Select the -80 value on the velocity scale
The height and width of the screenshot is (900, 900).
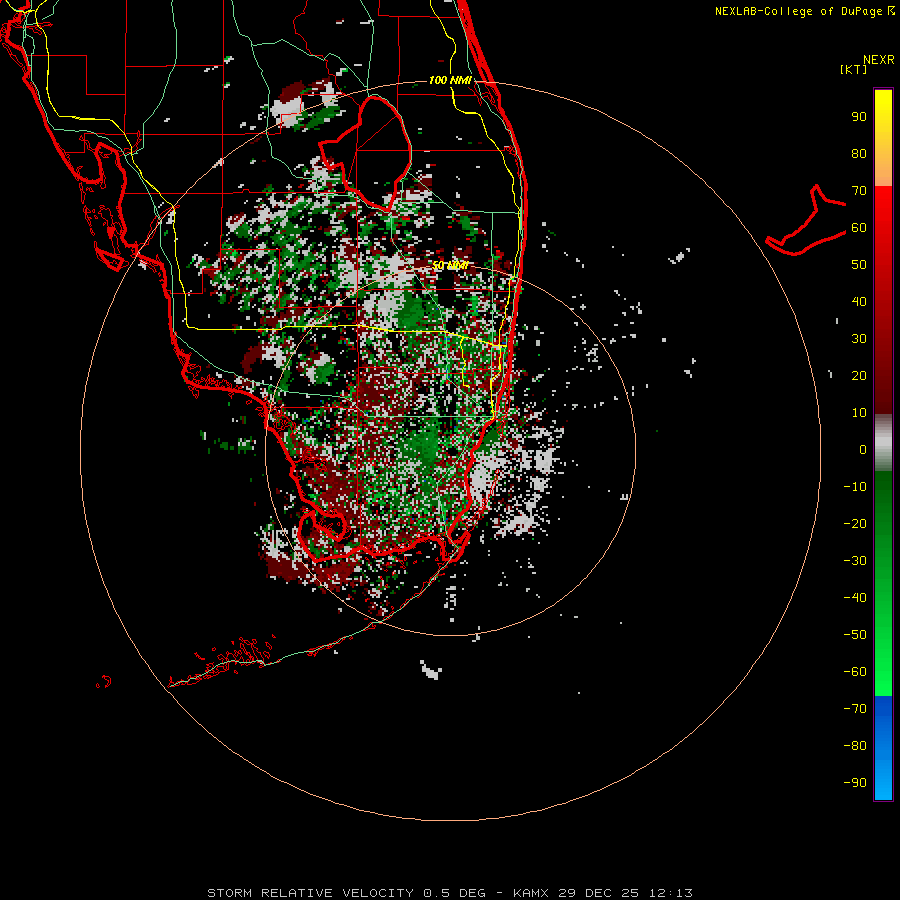coord(855,746)
